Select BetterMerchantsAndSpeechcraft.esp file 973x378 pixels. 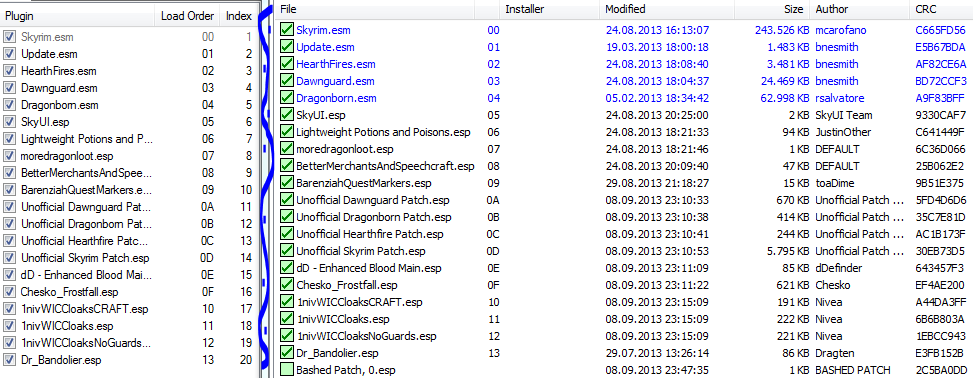(x=385, y=166)
